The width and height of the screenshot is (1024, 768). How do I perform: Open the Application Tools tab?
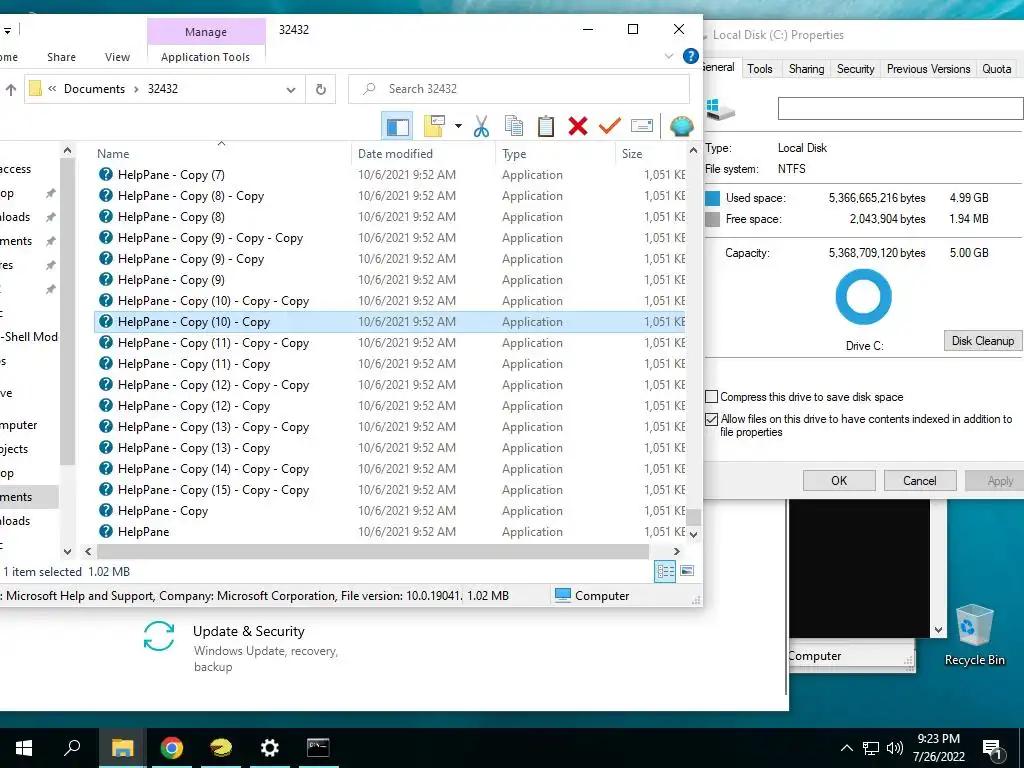(206, 57)
